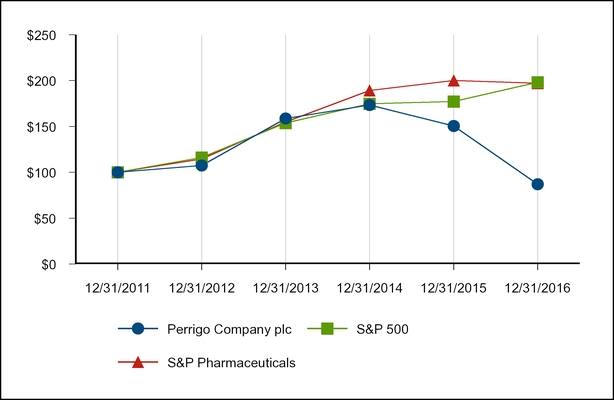Select the 12/31/2014 x-axis label
The width and height of the screenshot is (614, 400).
point(369,288)
